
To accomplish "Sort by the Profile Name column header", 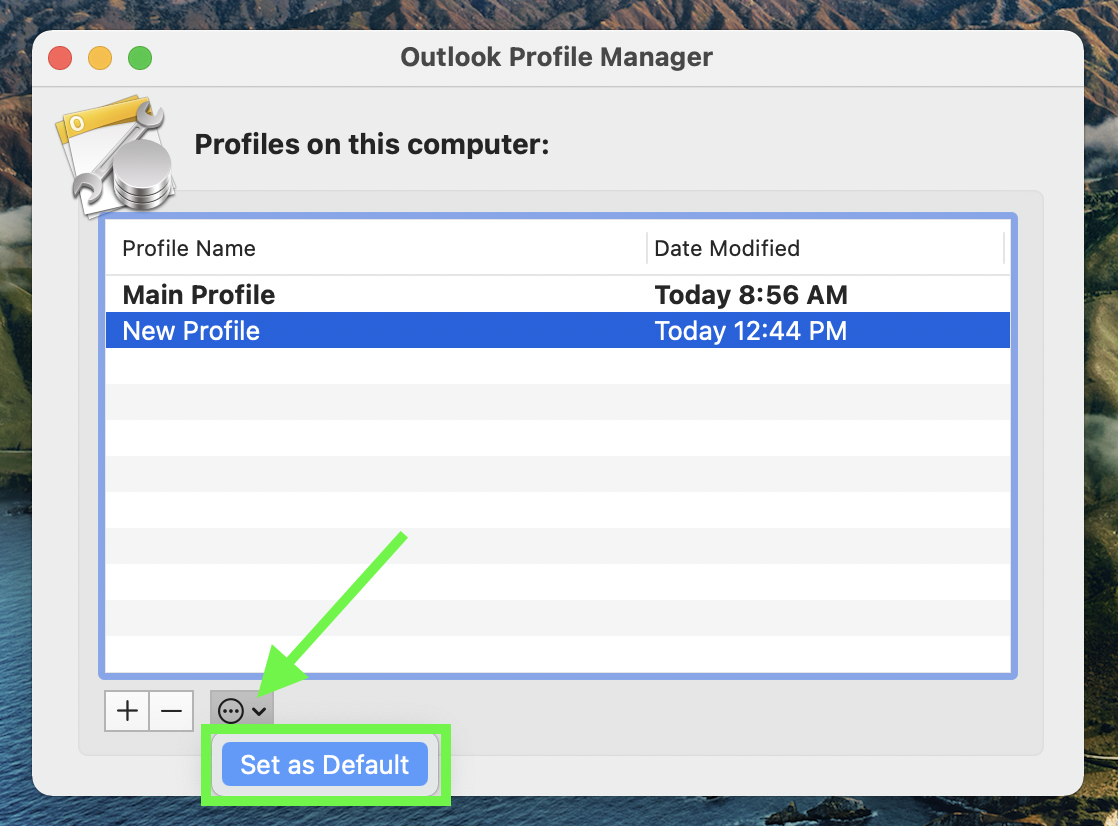I will (x=188, y=248).
